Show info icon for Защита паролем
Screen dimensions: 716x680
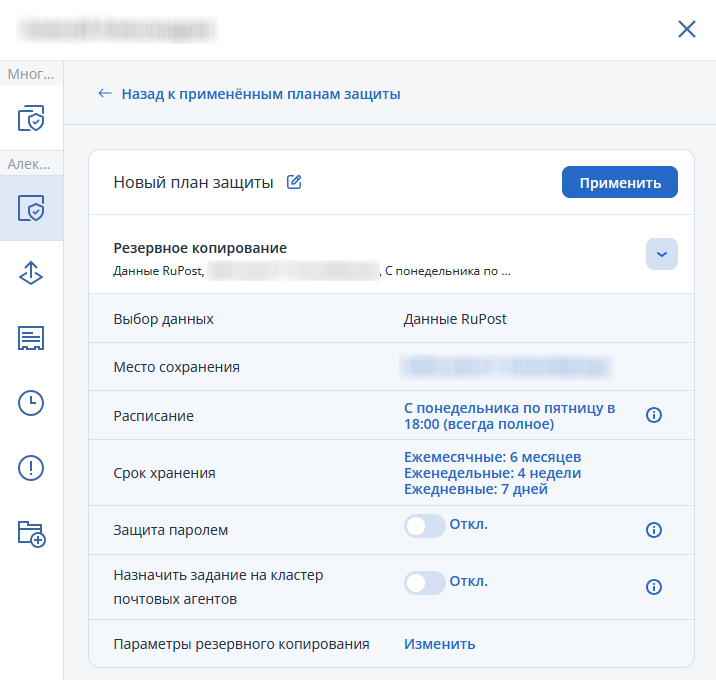click(x=653, y=530)
